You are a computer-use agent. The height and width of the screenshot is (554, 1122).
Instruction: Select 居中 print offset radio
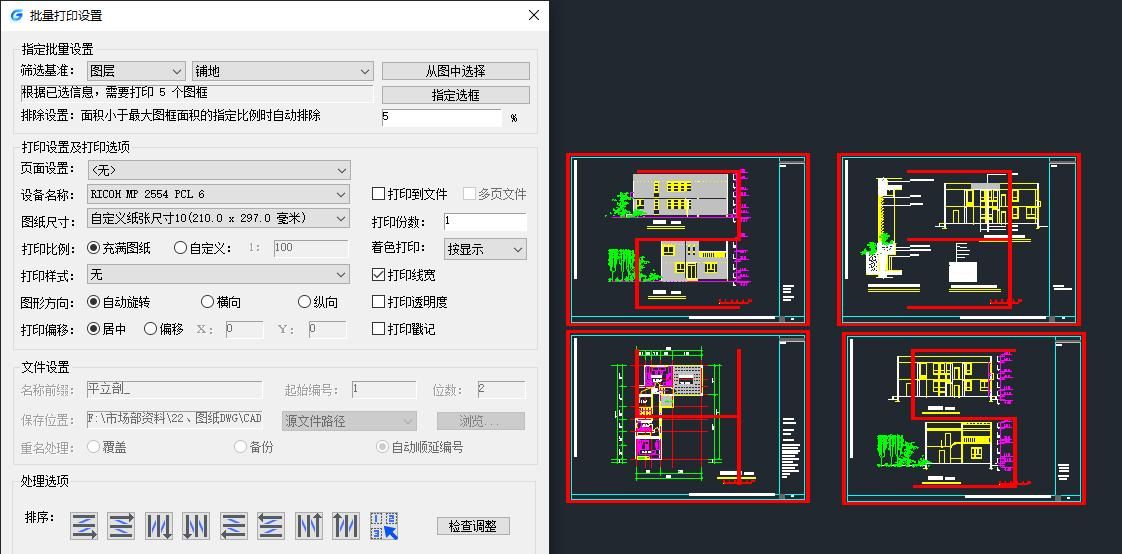coord(93,329)
